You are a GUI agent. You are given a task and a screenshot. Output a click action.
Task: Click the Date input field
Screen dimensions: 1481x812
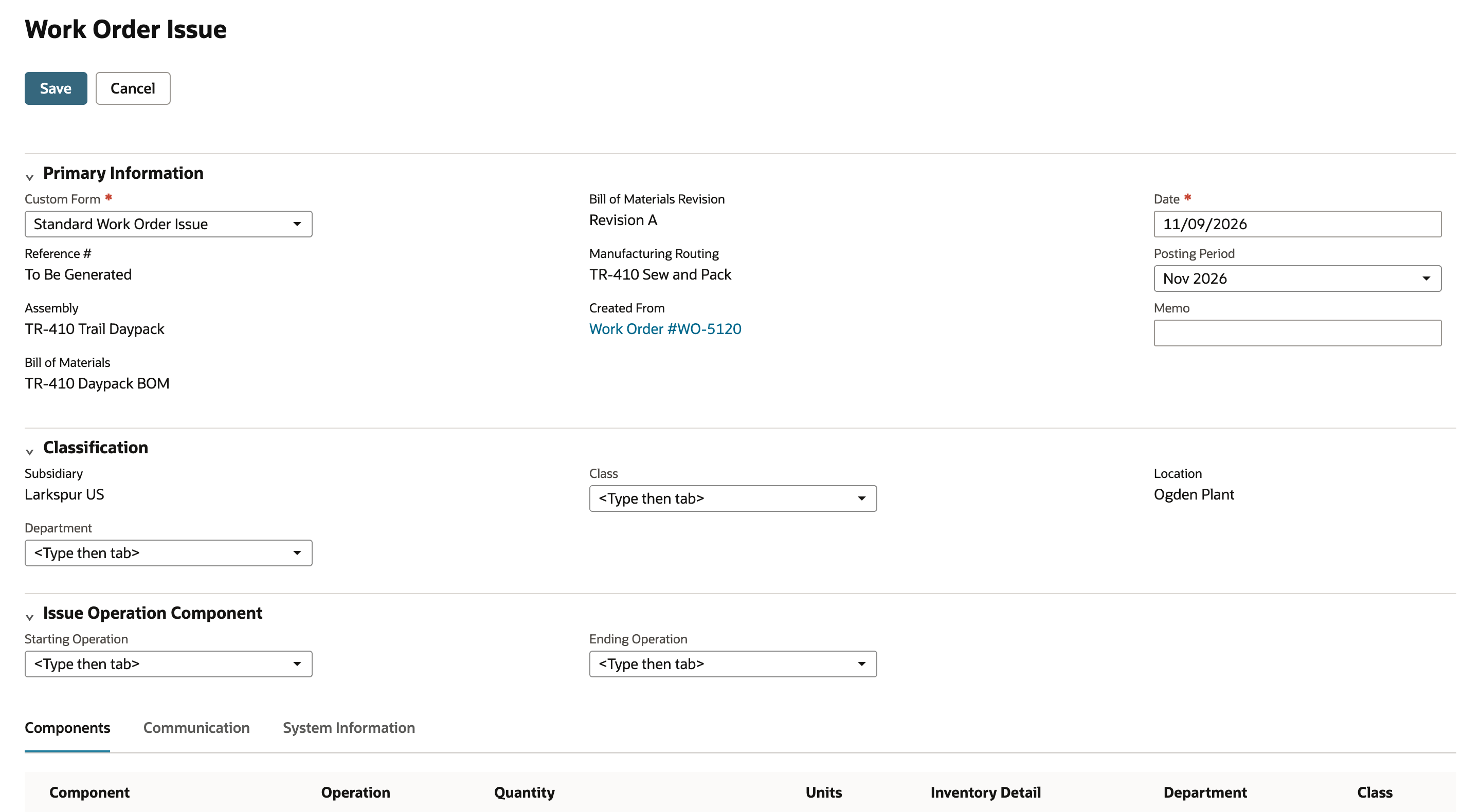coord(1297,224)
